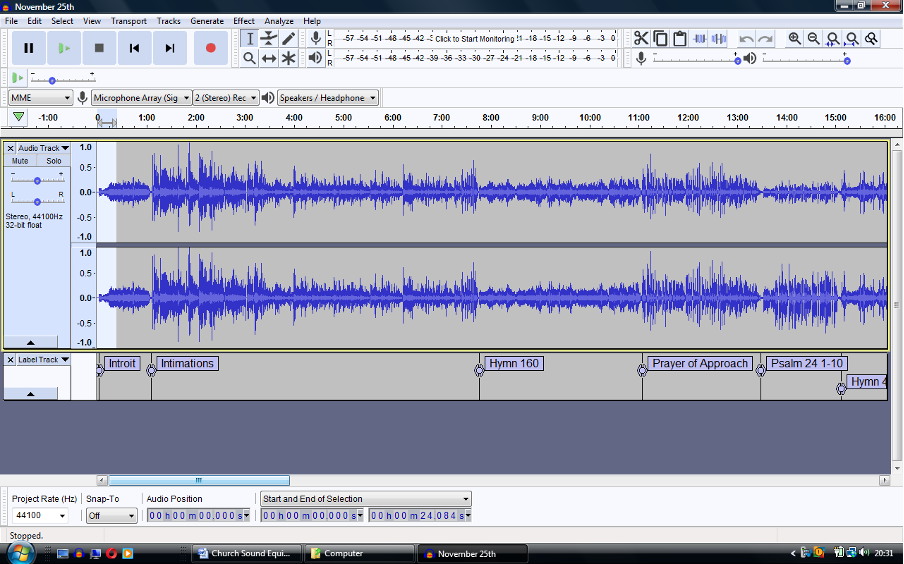Image resolution: width=904 pixels, height=564 pixels.
Task: Select the Time Shift tool
Action: coord(269,58)
